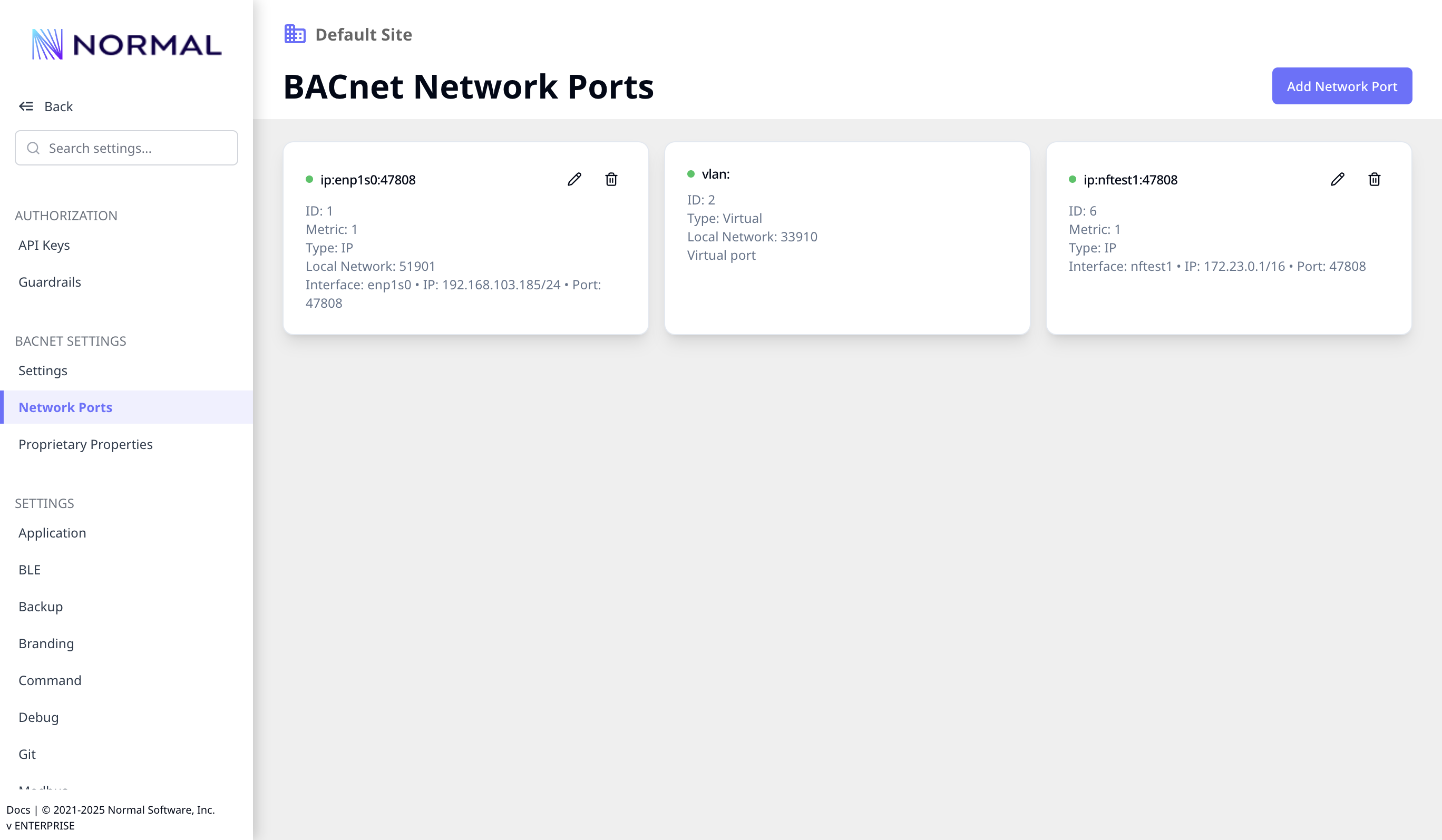
Task: Delete the ip:enp1s0:47808 network port
Action: 611,180
